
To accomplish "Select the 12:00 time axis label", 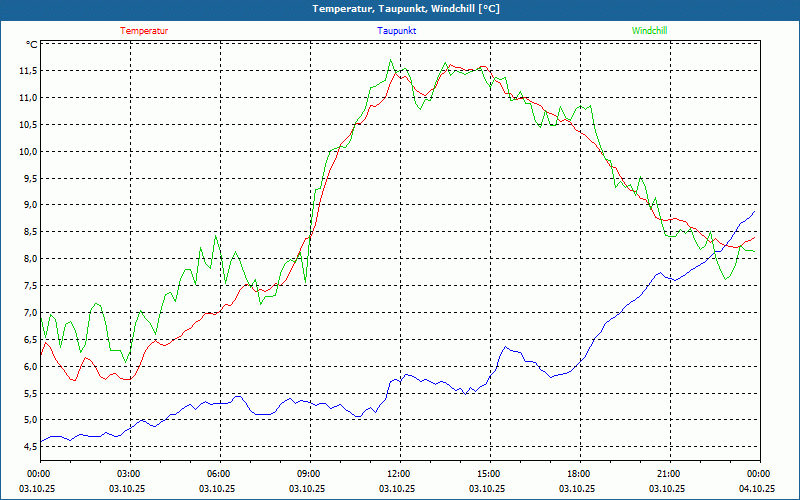I will click(398, 473).
